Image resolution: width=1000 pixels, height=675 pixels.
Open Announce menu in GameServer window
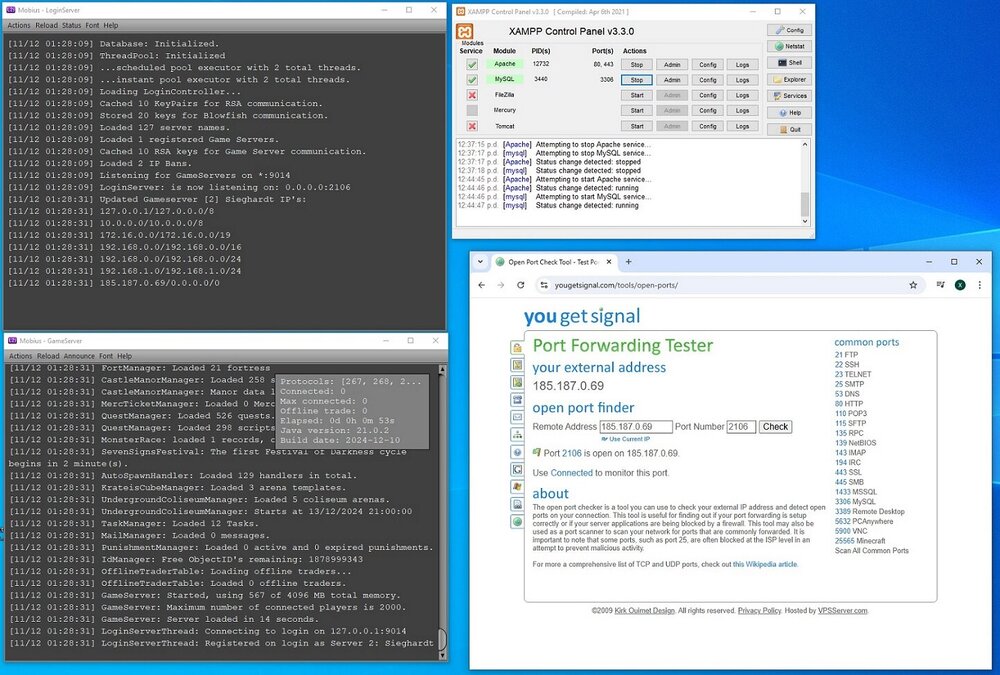(x=79, y=356)
